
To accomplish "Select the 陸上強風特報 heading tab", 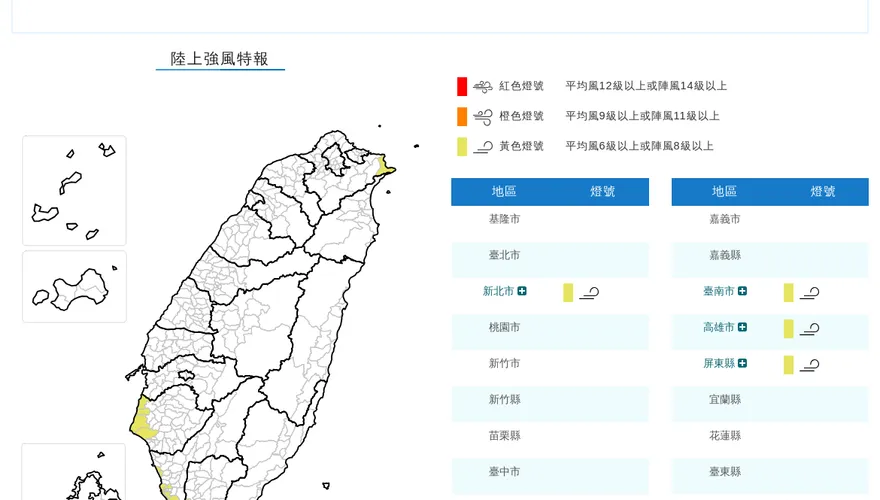I will tap(220, 59).
